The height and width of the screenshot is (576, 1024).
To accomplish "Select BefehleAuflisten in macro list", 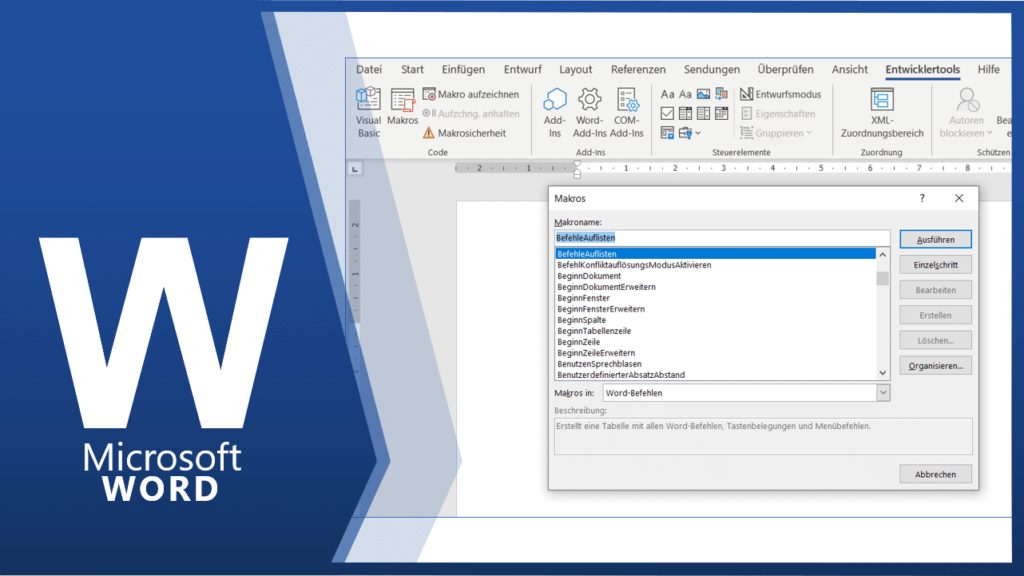I will pos(716,254).
